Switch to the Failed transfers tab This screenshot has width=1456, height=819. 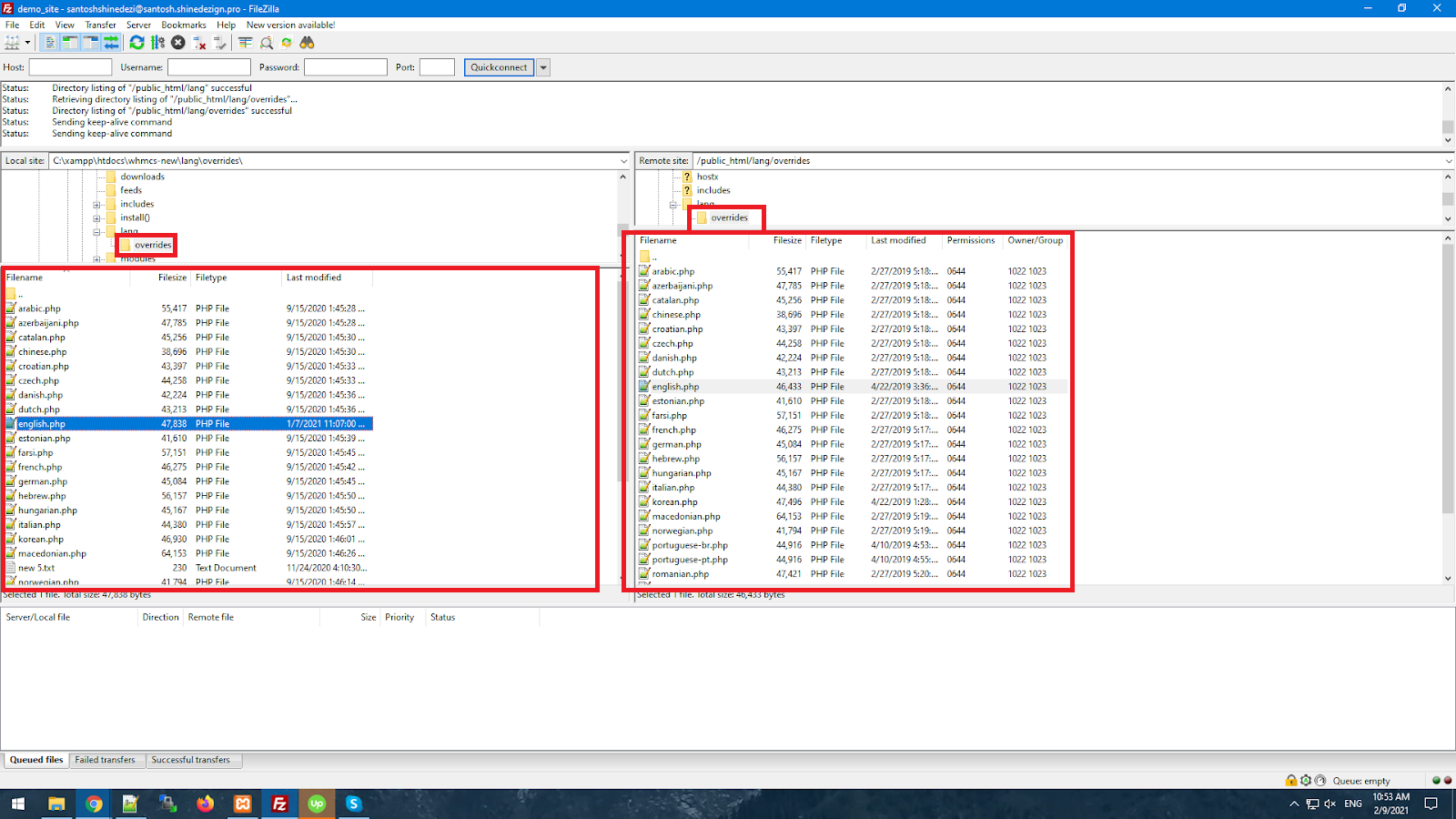(106, 759)
